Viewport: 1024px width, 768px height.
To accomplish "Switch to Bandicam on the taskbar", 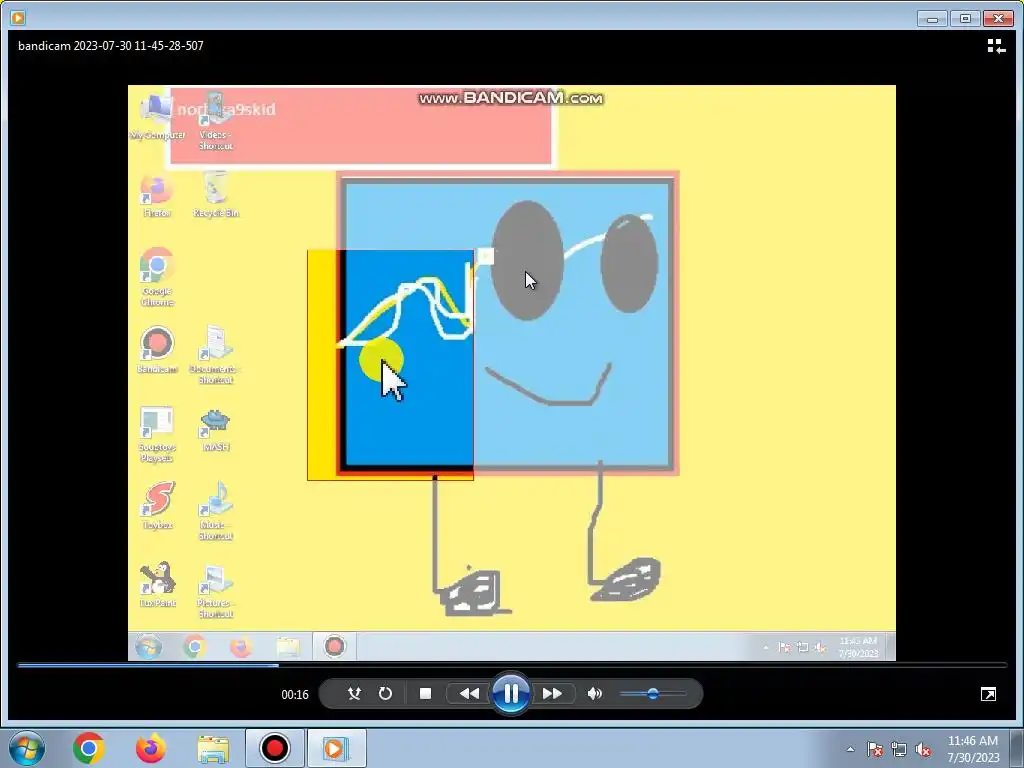I will coord(274,748).
